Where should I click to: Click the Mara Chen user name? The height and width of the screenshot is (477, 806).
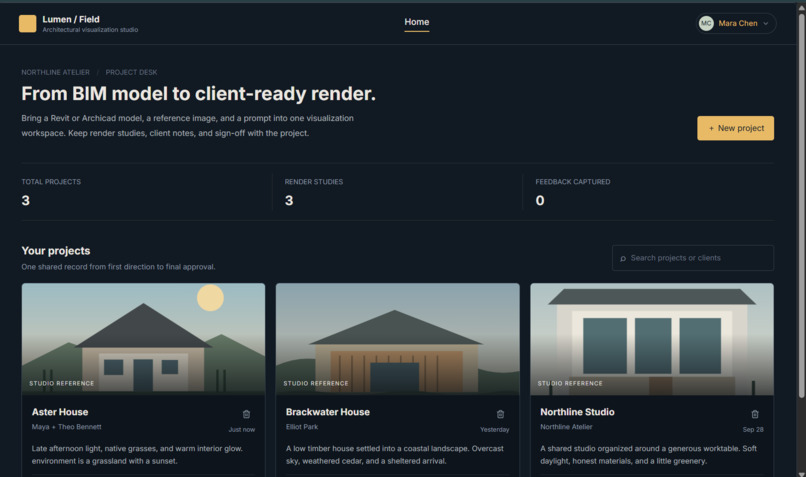pyautogui.click(x=738, y=24)
